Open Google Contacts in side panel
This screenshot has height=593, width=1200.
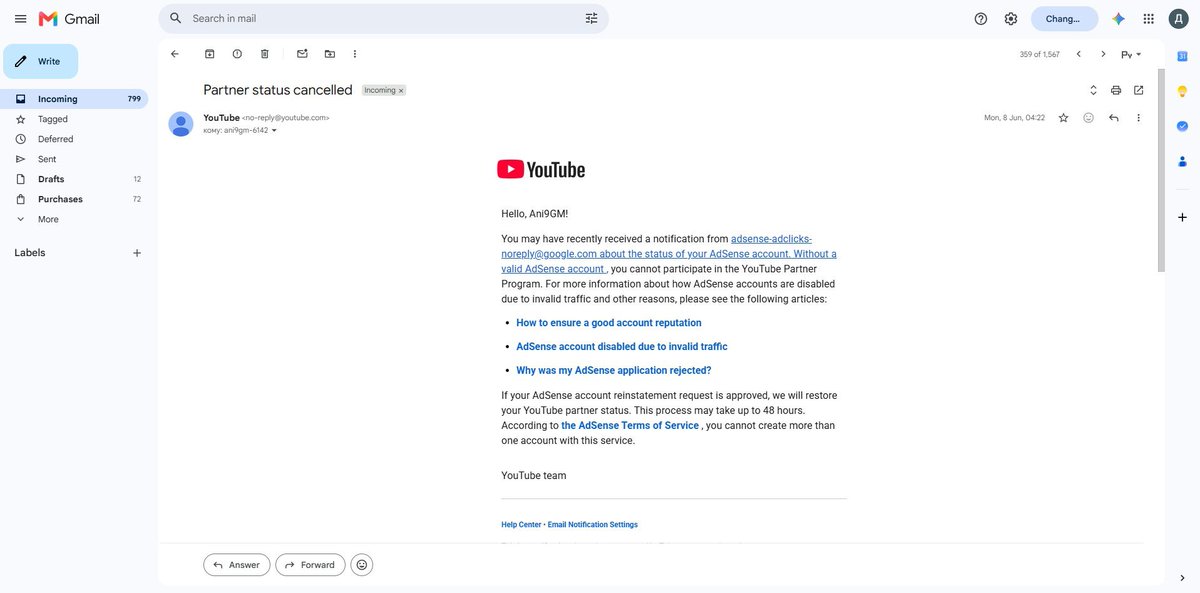[x=1182, y=161]
